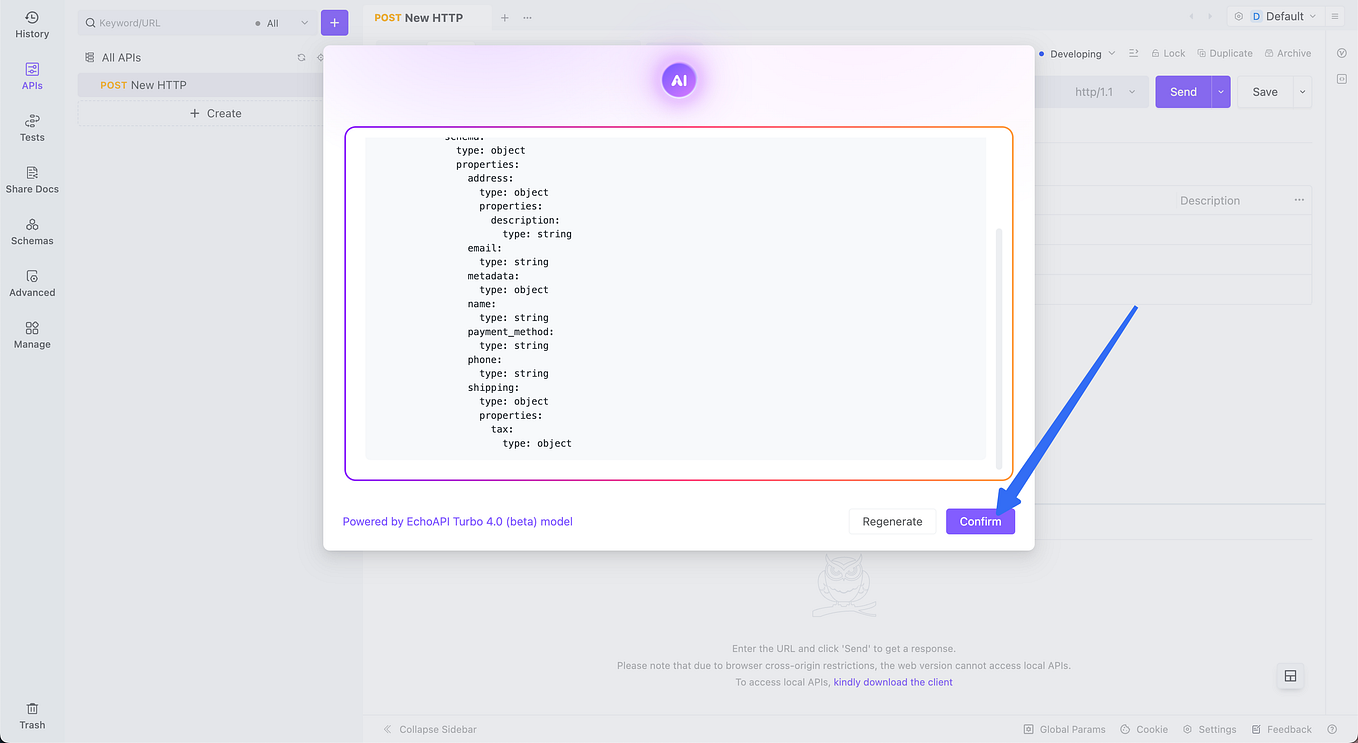Open the Manage panel
The image size is (1358, 743).
pos(31,335)
